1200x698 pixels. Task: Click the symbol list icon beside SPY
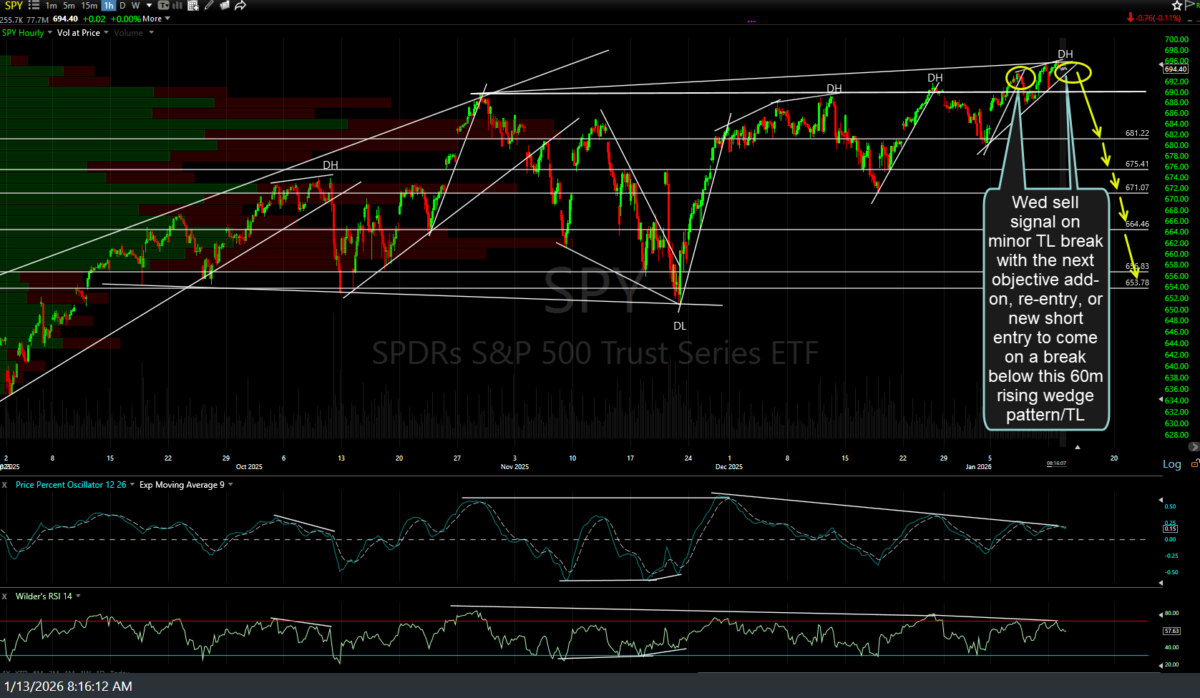(x=34, y=6)
